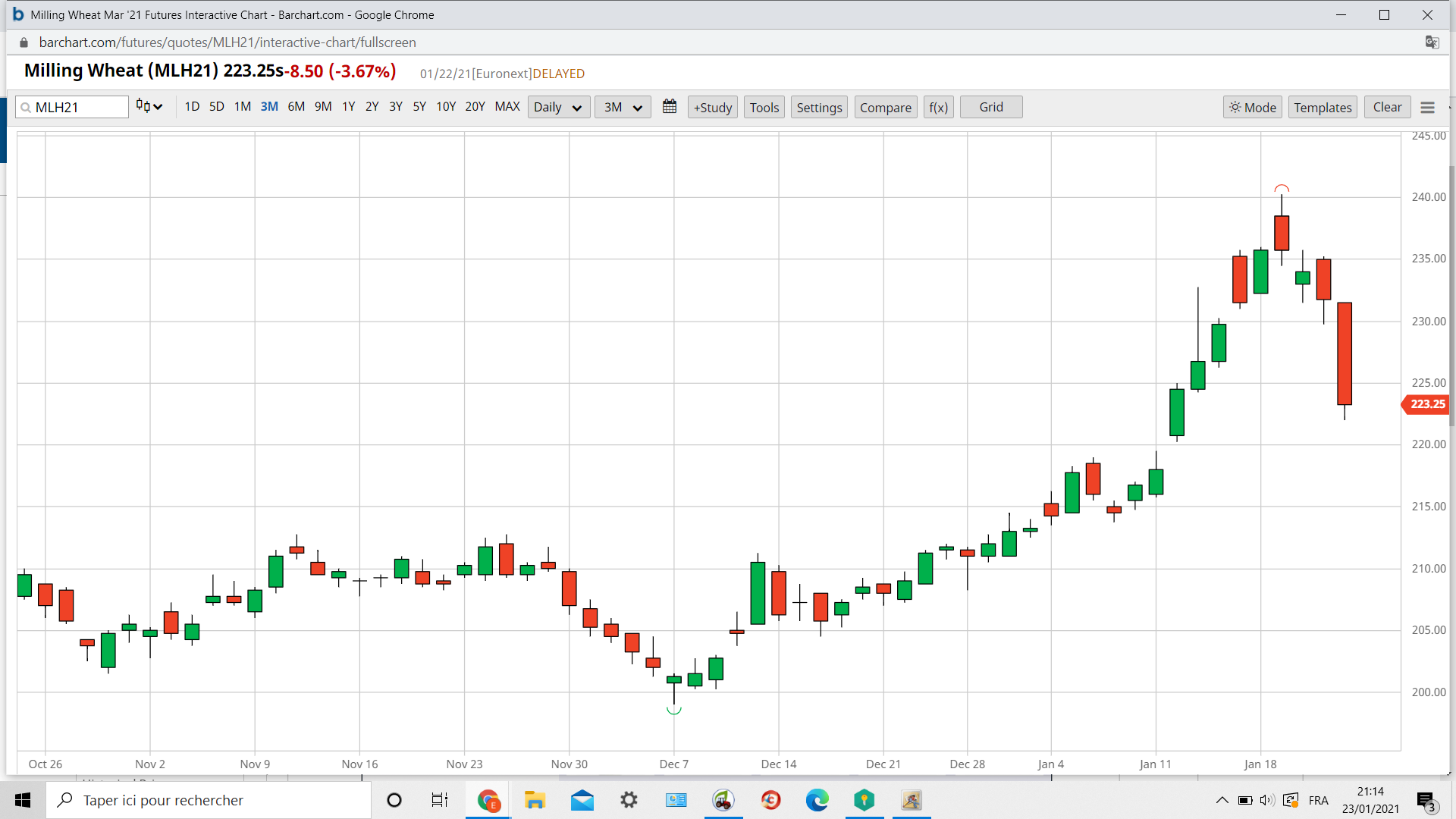Click the taskbar clock and date
The width and height of the screenshot is (1456, 819).
click(x=1370, y=800)
